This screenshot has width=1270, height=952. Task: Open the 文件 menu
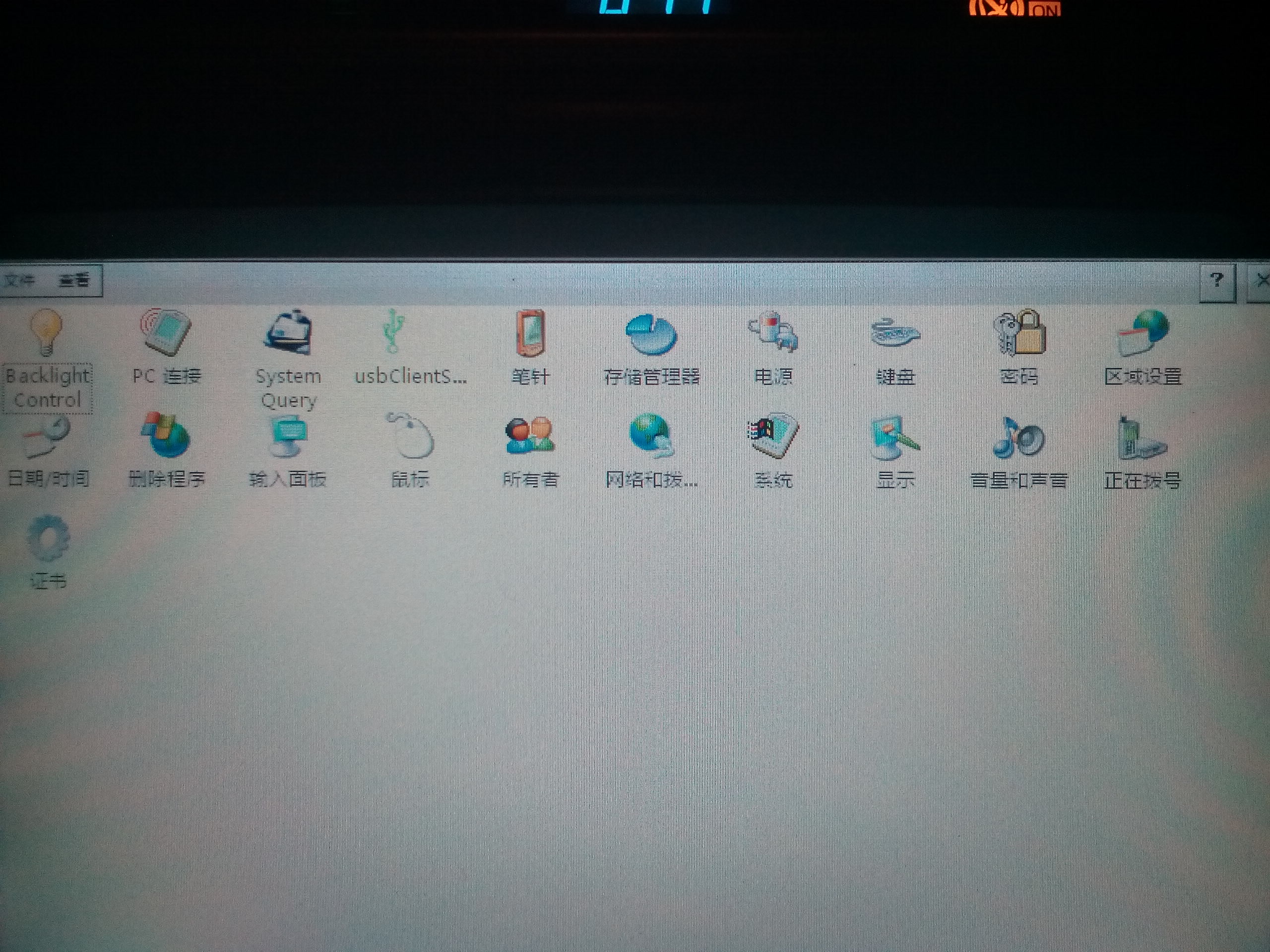(19, 280)
